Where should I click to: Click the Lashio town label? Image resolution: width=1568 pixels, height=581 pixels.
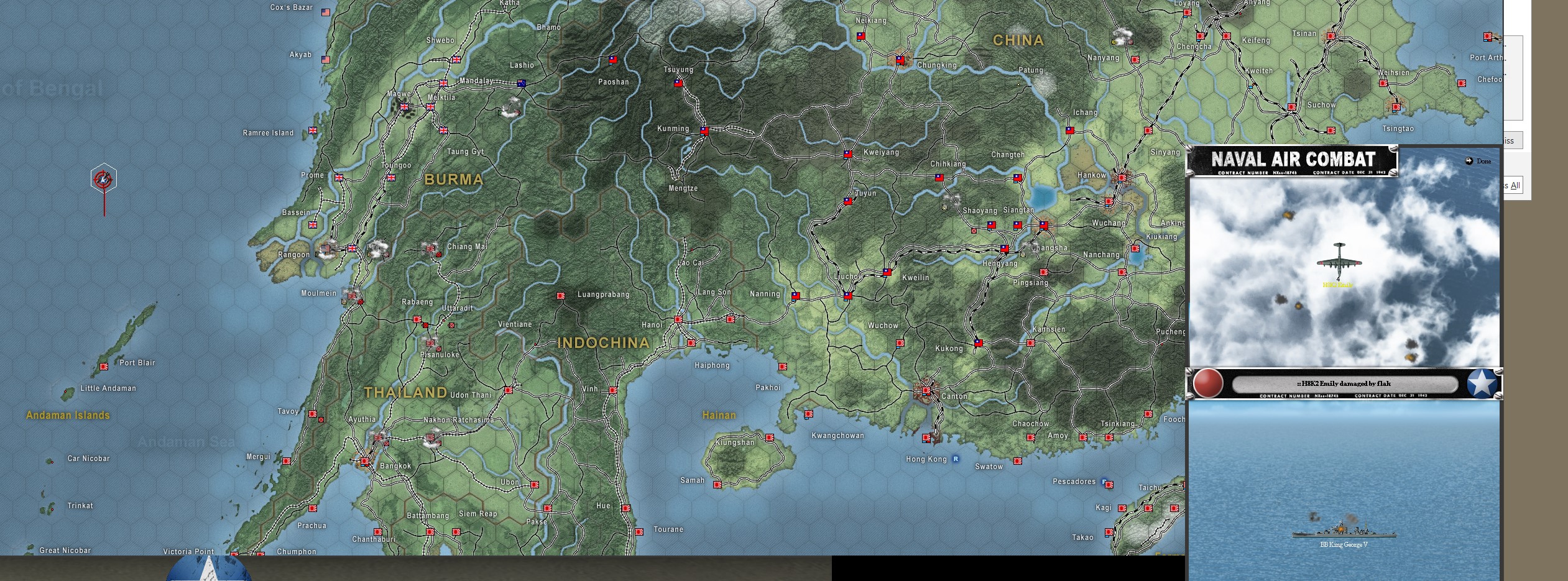pos(522,65)
